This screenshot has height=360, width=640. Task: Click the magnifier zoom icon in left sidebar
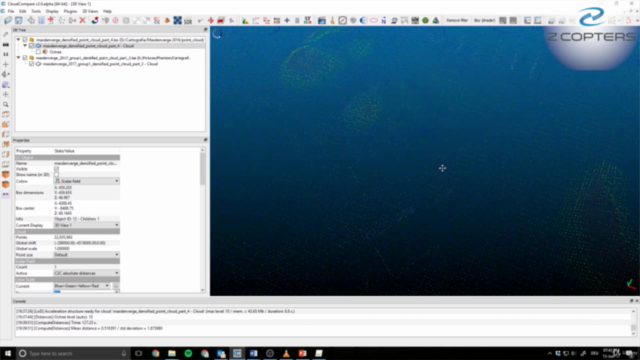(6, 104)
